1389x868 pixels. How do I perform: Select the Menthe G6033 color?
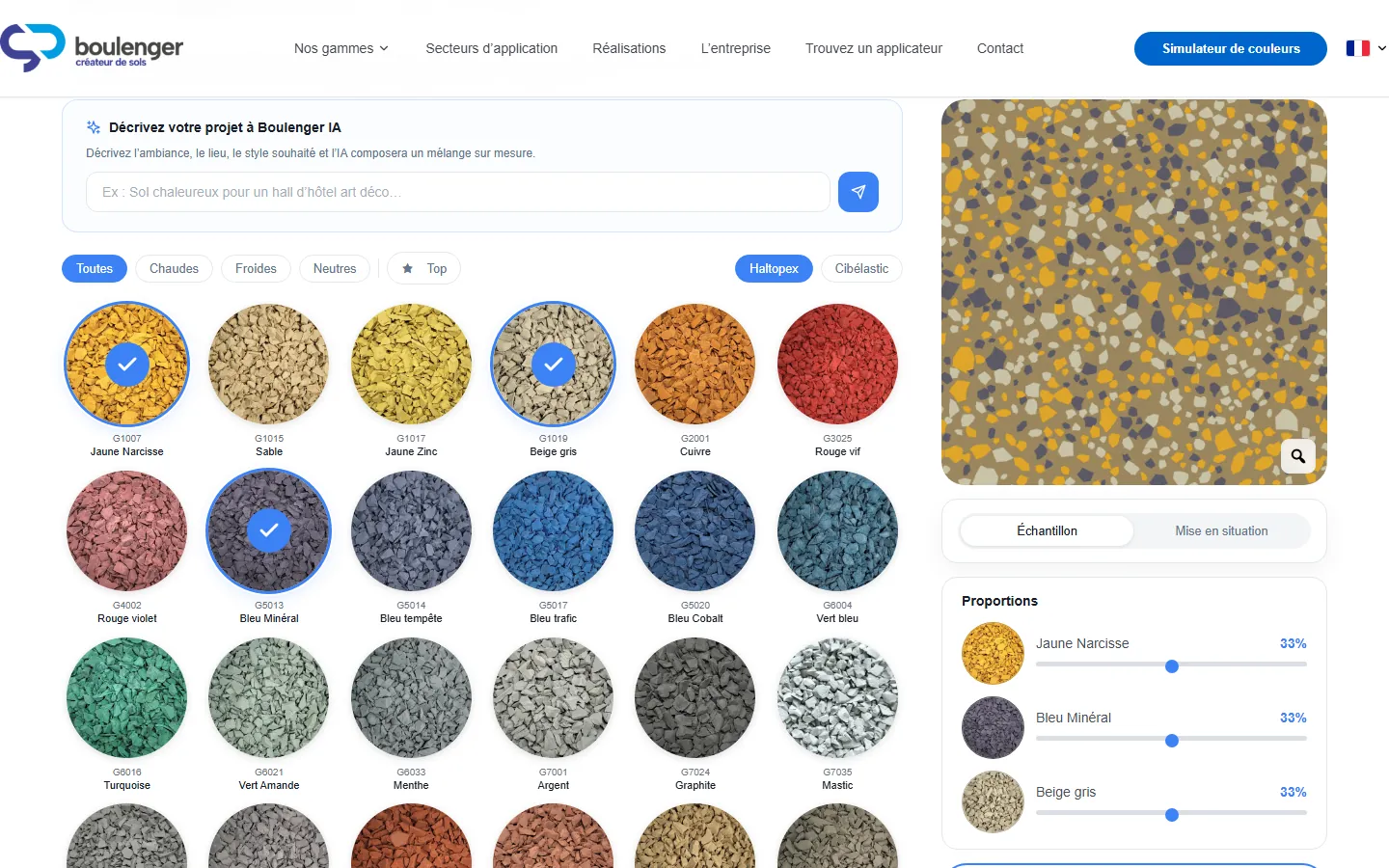pyautogui.click(x=412, y=698)
